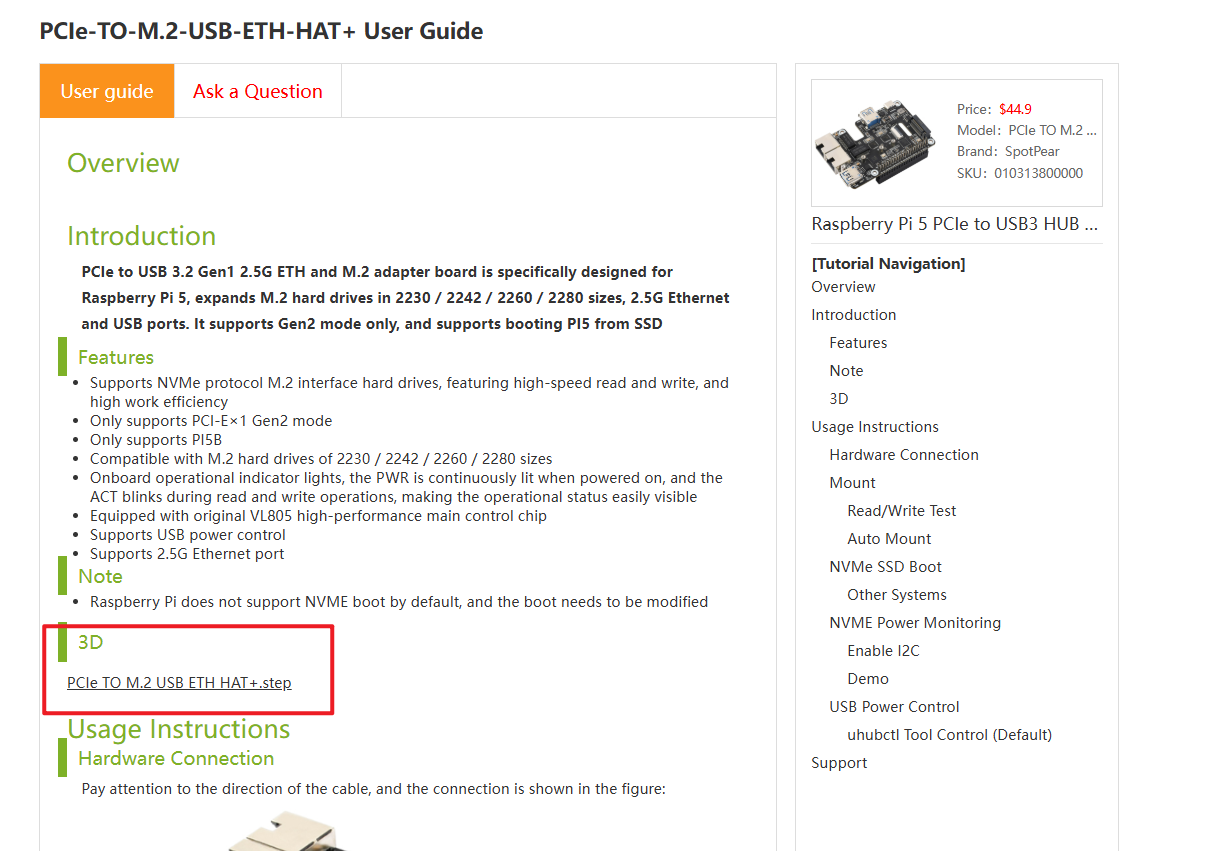Image resolution: width=1227 pixels, height=851 pixels.
Task: Open Usage Instructions from the navigation list
Action: (875, 427)
